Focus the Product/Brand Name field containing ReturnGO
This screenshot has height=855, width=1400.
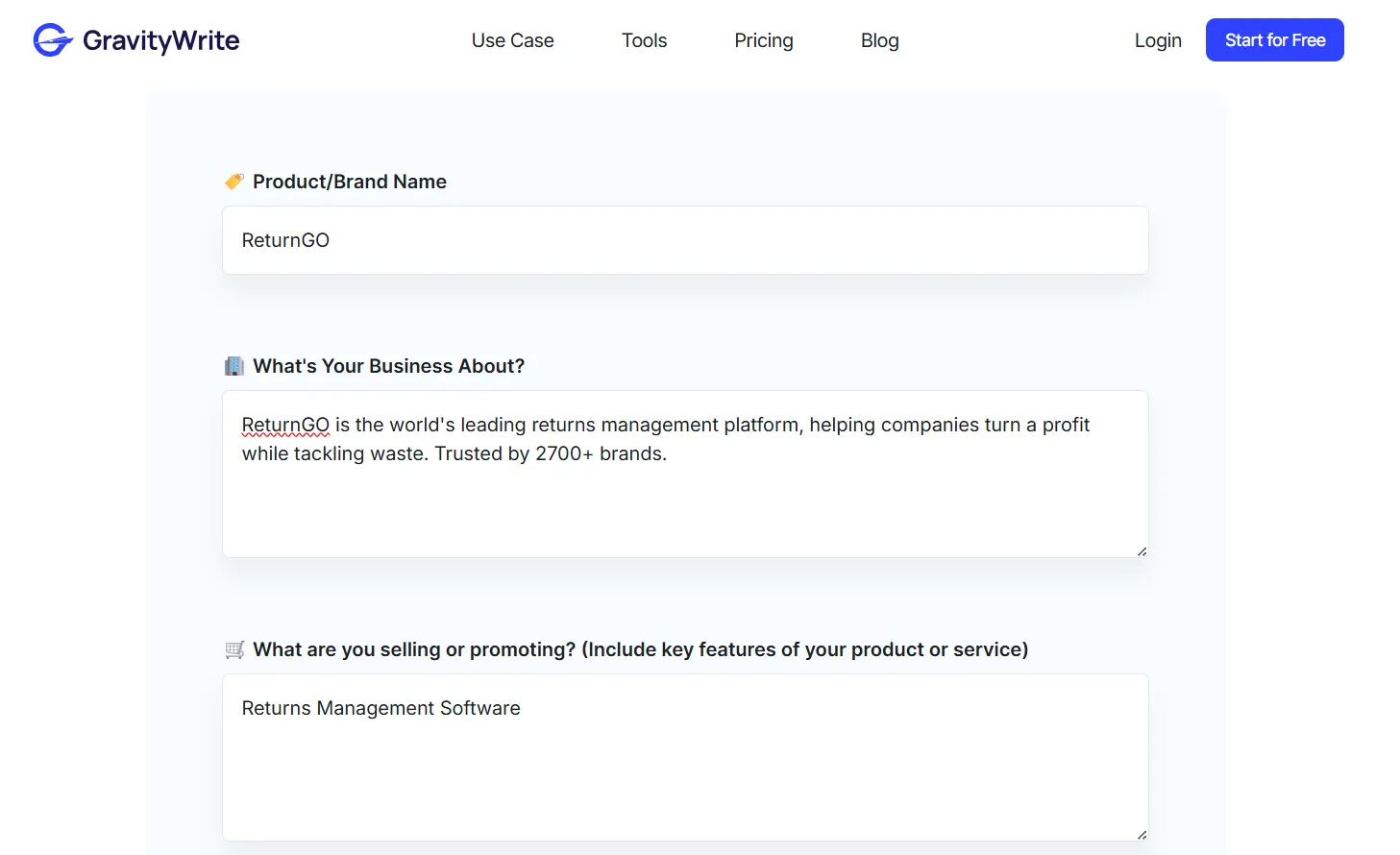coord(685,240)
